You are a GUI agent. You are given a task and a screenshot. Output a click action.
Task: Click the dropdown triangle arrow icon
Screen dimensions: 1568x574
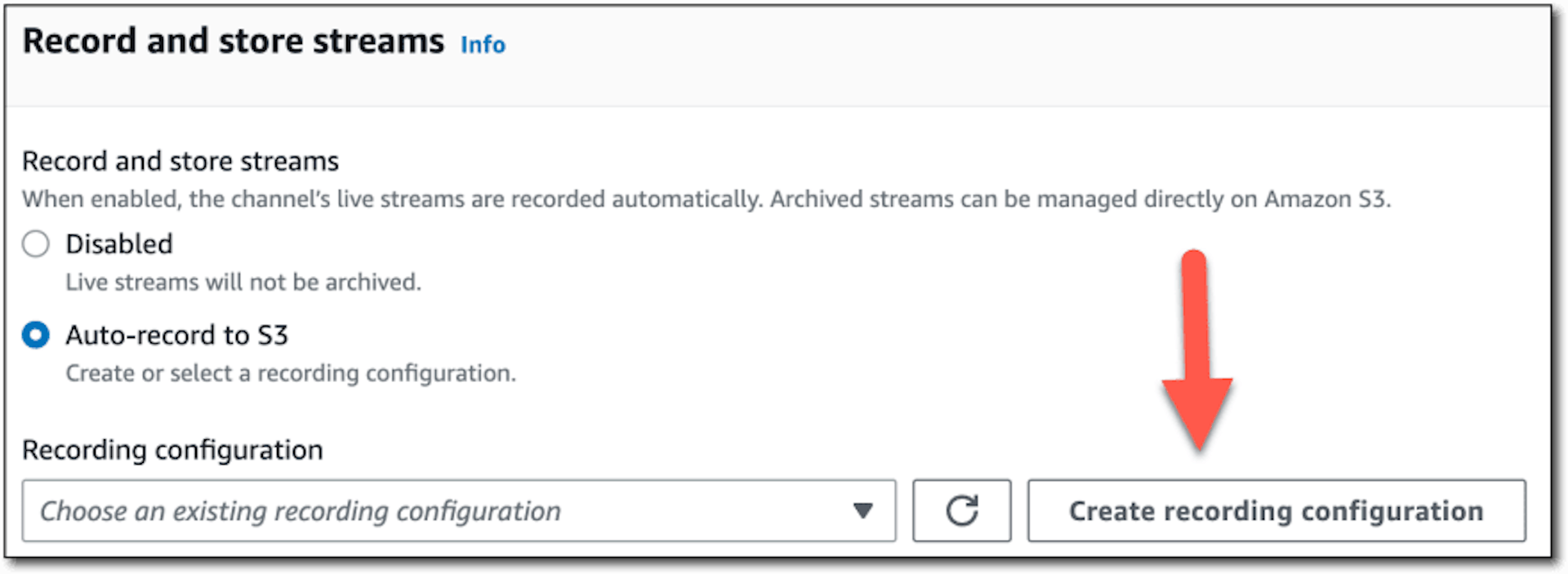(x=863, y=511)
